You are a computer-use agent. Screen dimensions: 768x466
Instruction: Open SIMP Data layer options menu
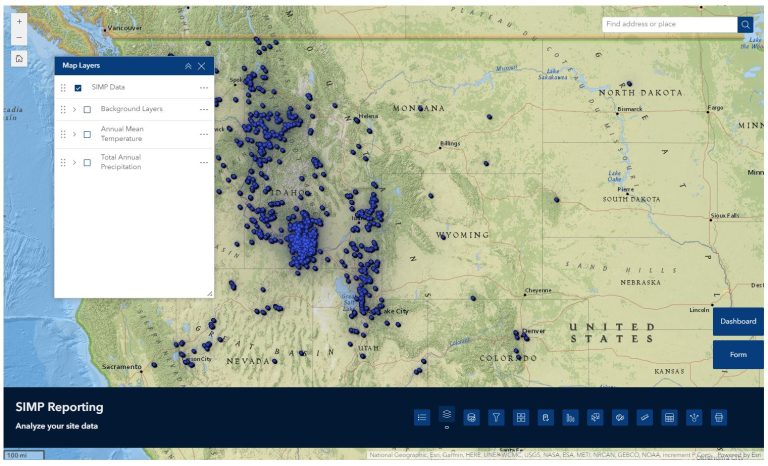tap(204, 88)
